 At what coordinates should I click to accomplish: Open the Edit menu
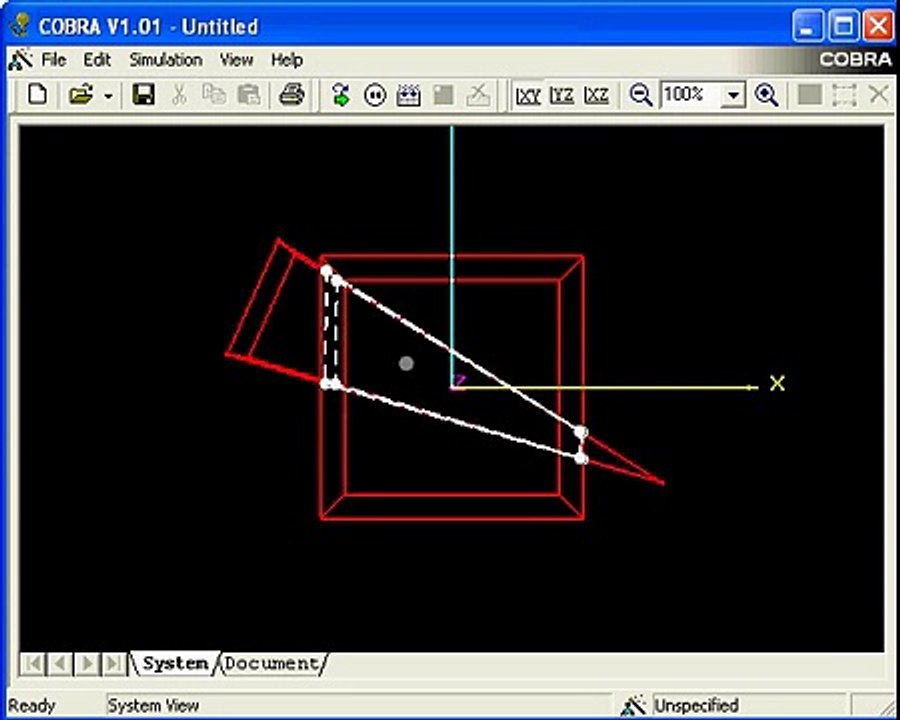pos(97,60)
